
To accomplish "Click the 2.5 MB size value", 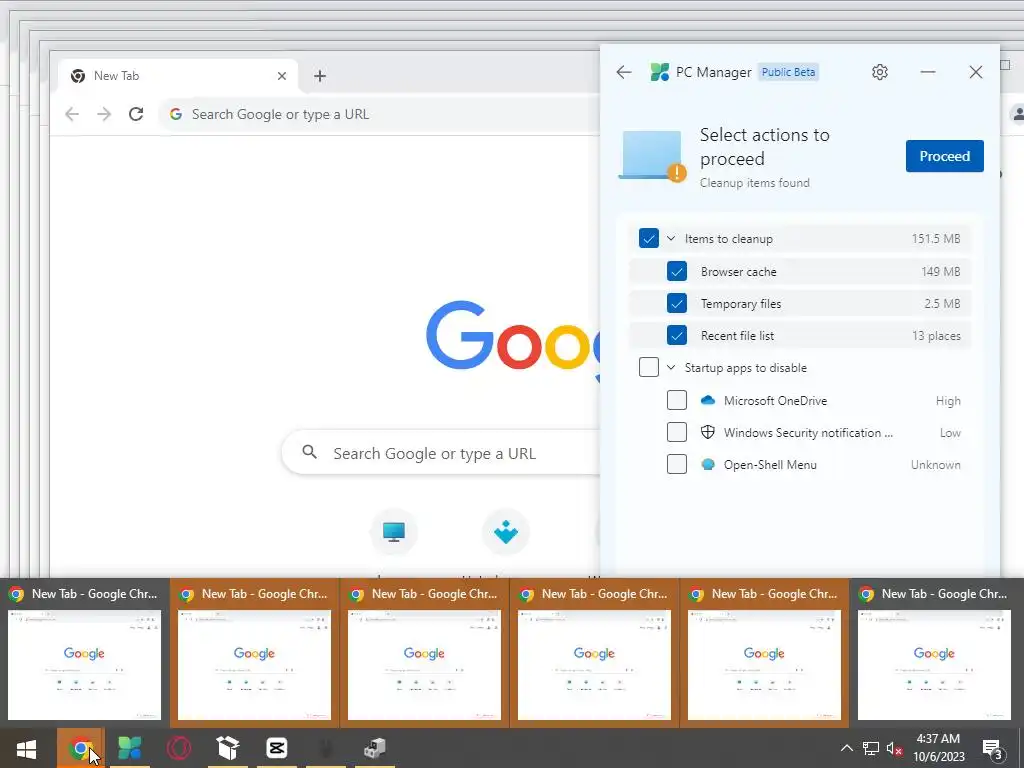I will [x=942, y=303].
